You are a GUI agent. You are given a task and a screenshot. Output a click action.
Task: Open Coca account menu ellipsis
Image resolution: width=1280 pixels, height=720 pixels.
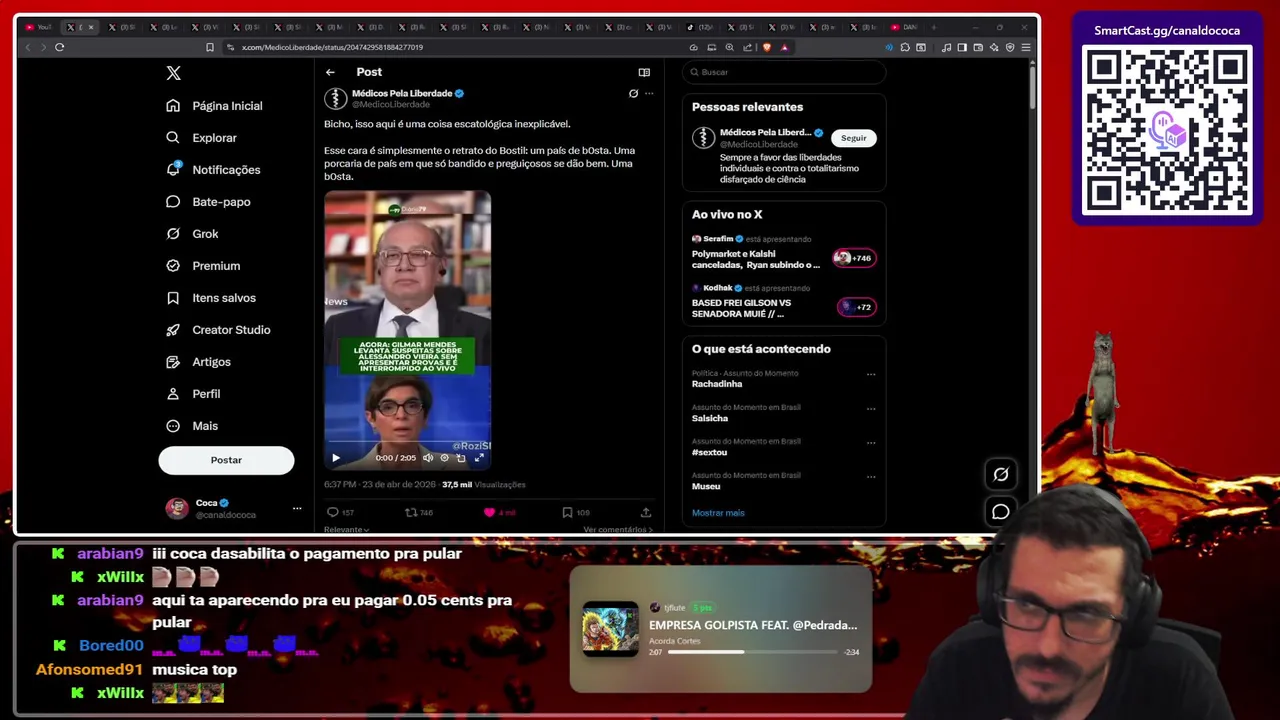tap(297, 508)
